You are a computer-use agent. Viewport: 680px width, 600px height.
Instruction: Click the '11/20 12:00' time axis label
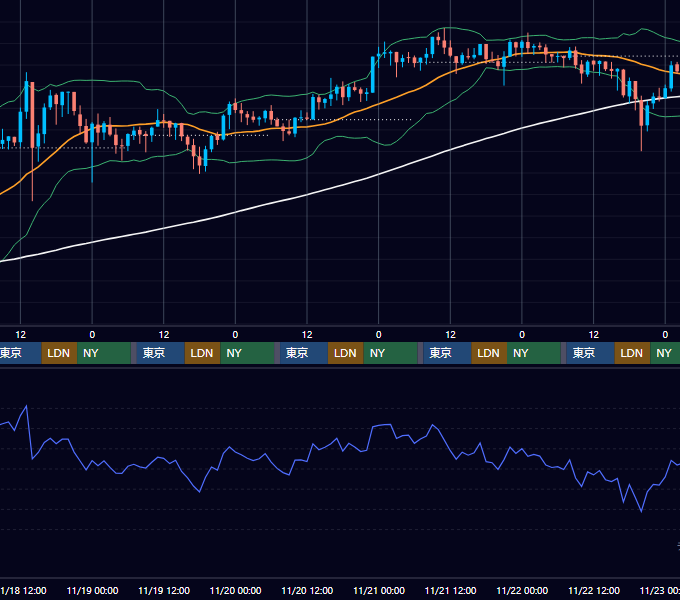click(307, 590)
